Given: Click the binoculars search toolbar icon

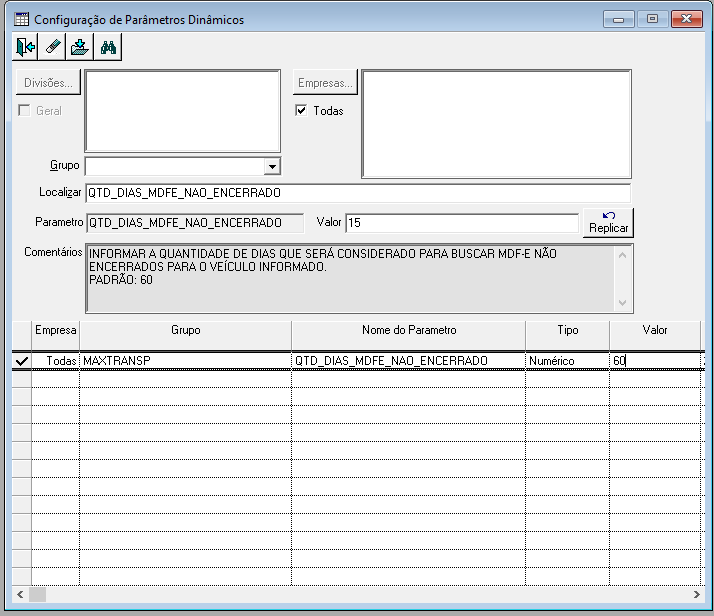Looking at the screenshot, I should pos(108,47).
